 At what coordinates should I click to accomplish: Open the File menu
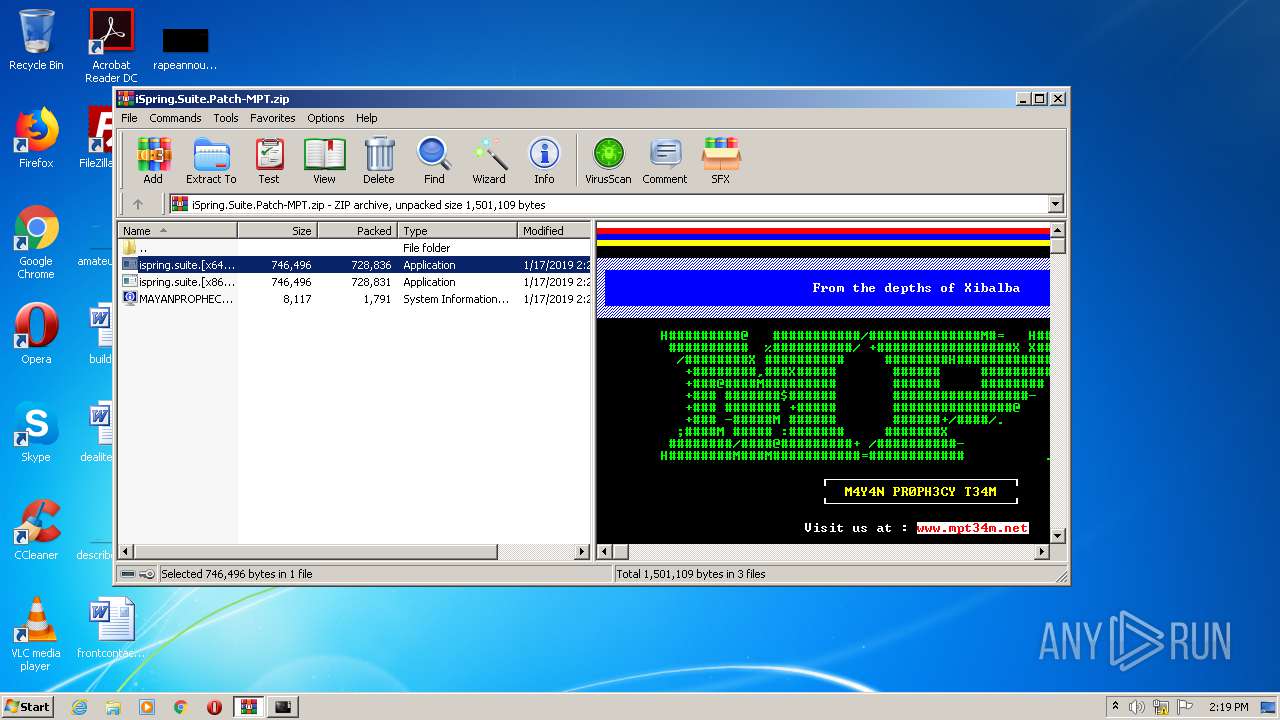(x=129, y=118)
